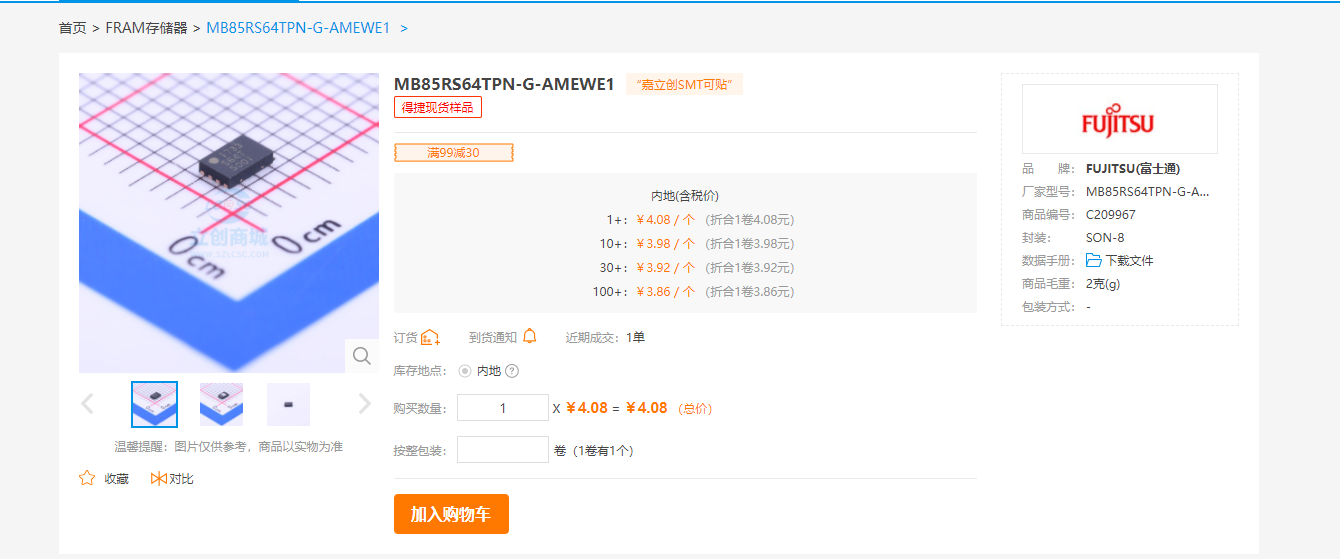Show next thumbnail with right arrow
Screen dimensions: 1340x559
coord(364,404)
